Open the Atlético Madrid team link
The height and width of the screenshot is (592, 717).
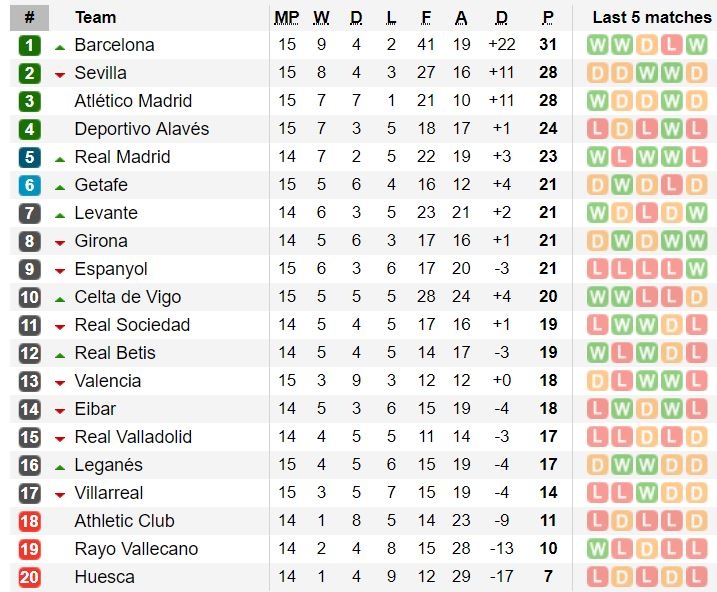pyautogui.click(x=133, y=101)
